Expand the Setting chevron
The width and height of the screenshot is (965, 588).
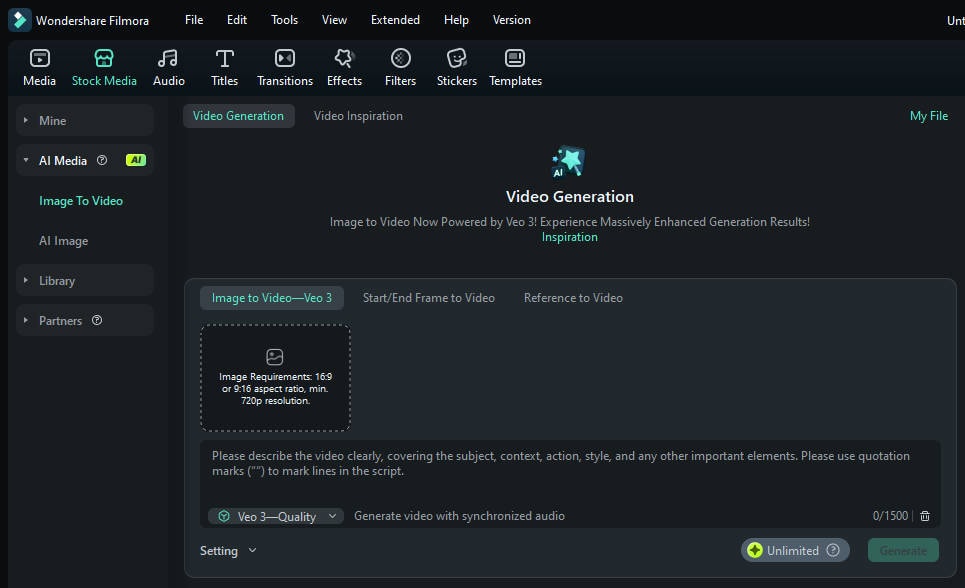pyautogui.click(x=252, y=550)
